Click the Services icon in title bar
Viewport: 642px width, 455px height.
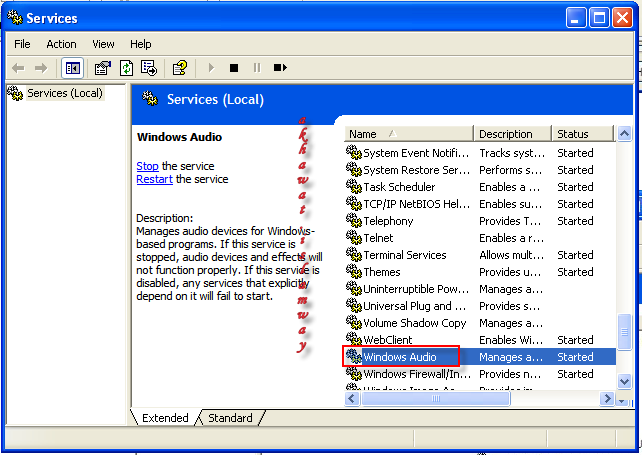[15, 17]
